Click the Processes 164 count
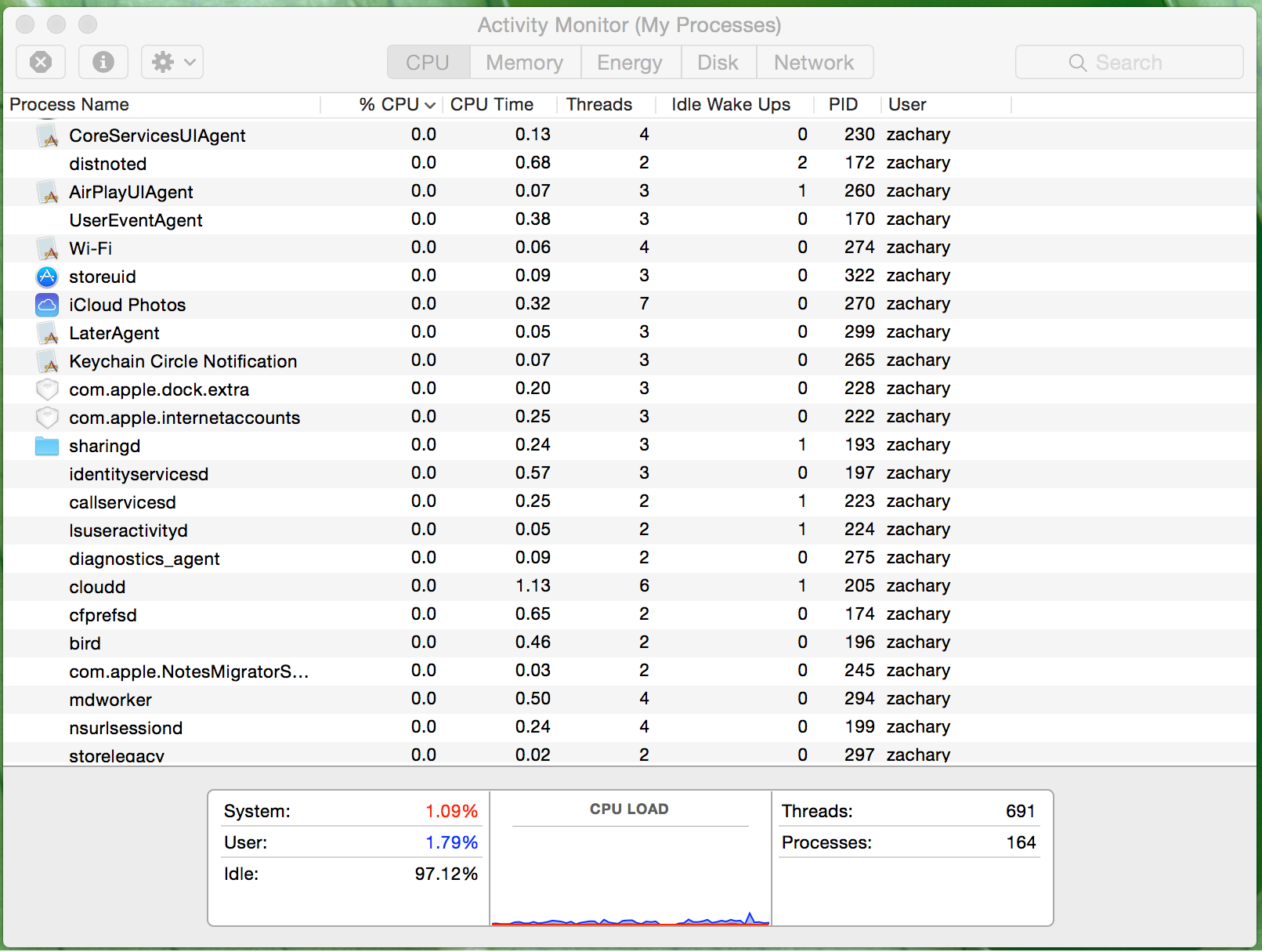 tap(1021, 842)
